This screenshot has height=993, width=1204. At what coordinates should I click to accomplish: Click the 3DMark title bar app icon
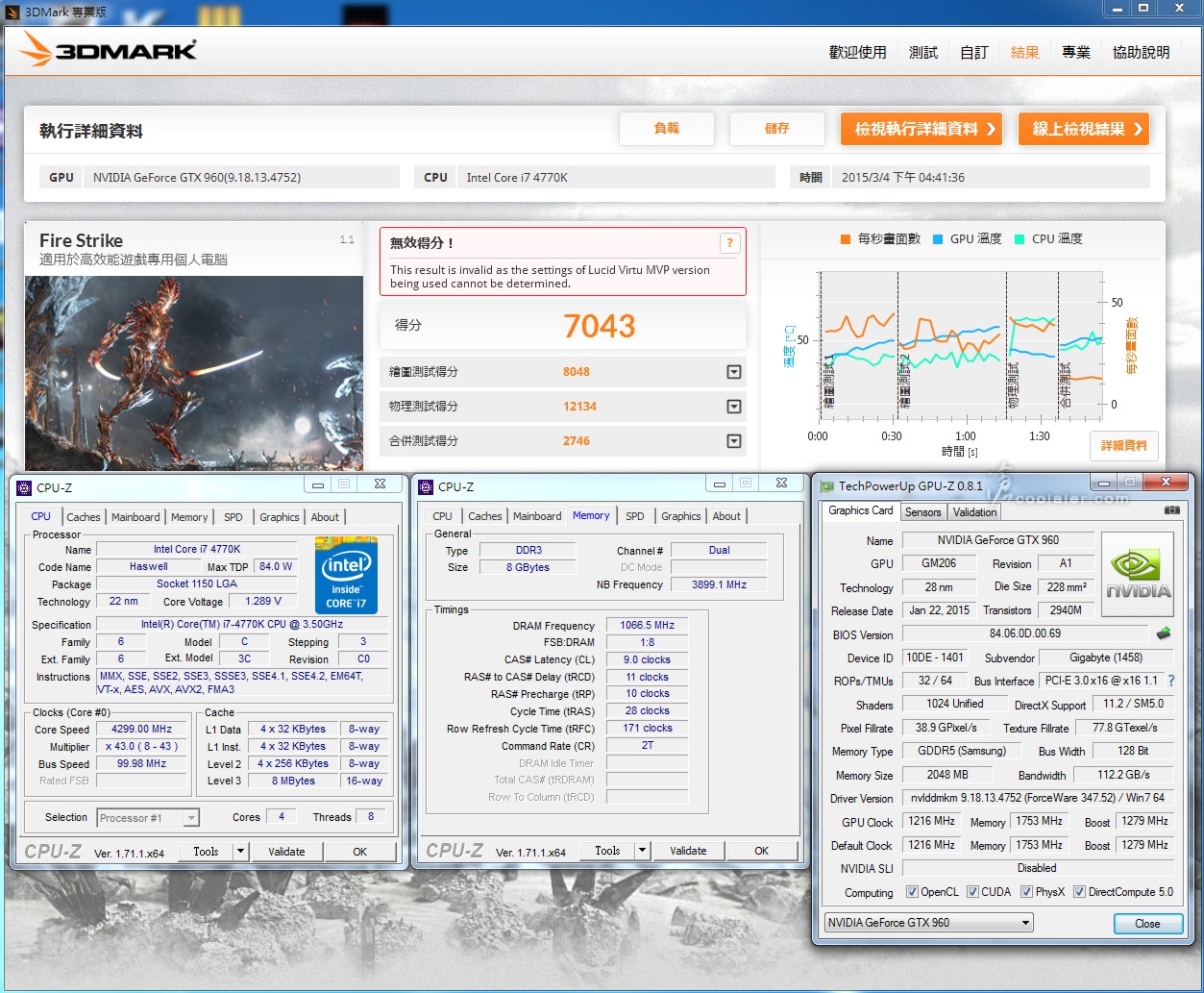tap(12, 12)
